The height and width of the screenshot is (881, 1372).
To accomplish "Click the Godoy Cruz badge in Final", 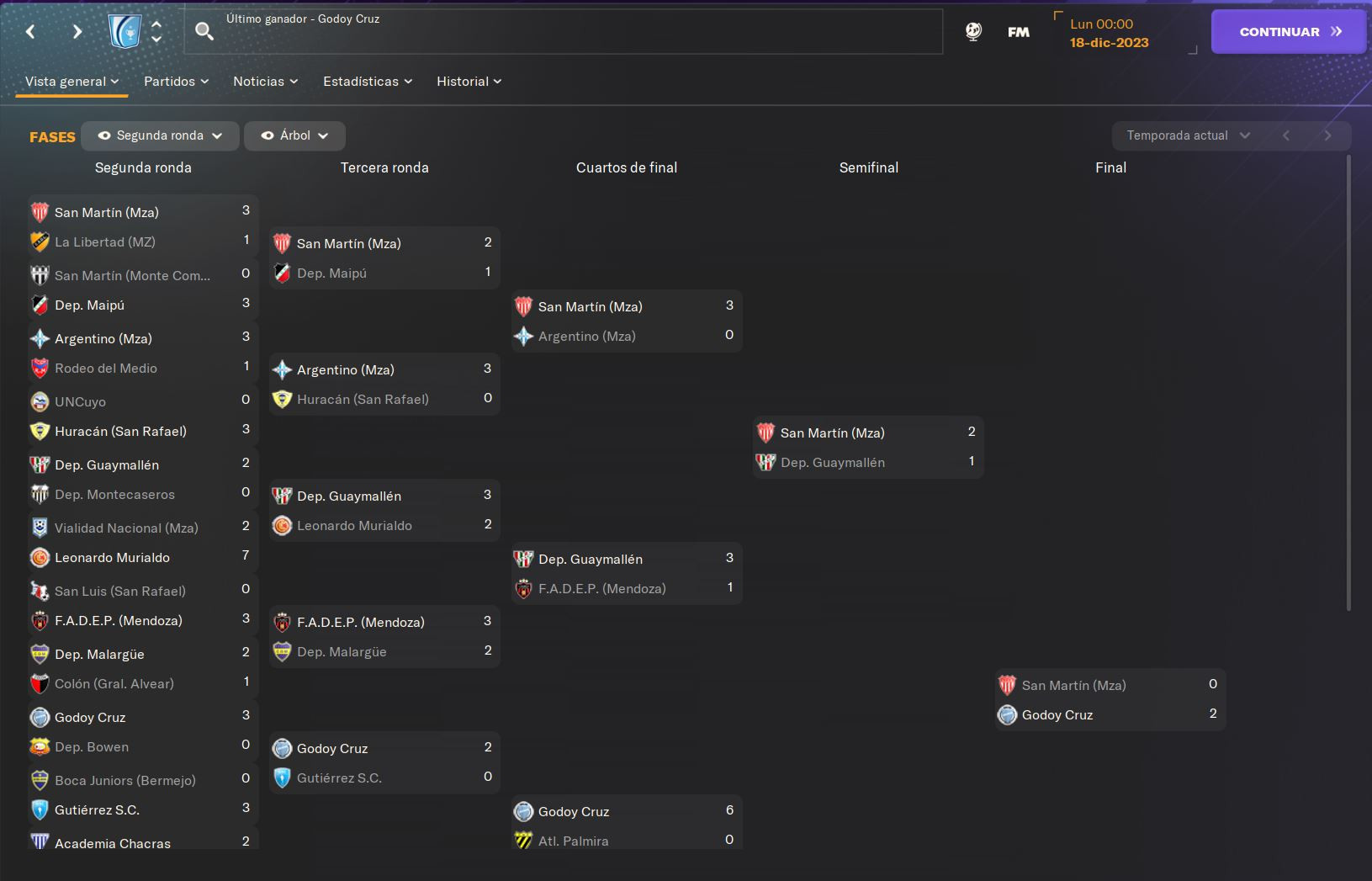I will click(x=1007, y=715).
